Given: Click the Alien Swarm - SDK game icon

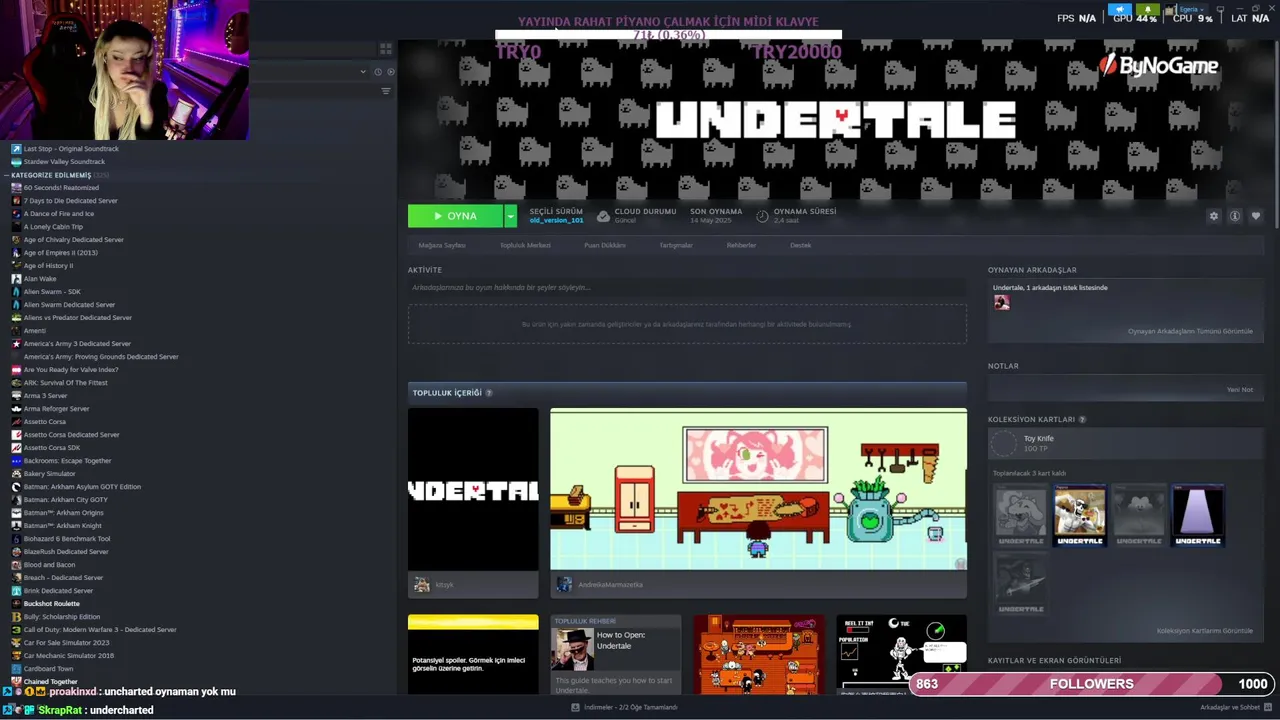Looking at the screenshot, I should (16, 292).
